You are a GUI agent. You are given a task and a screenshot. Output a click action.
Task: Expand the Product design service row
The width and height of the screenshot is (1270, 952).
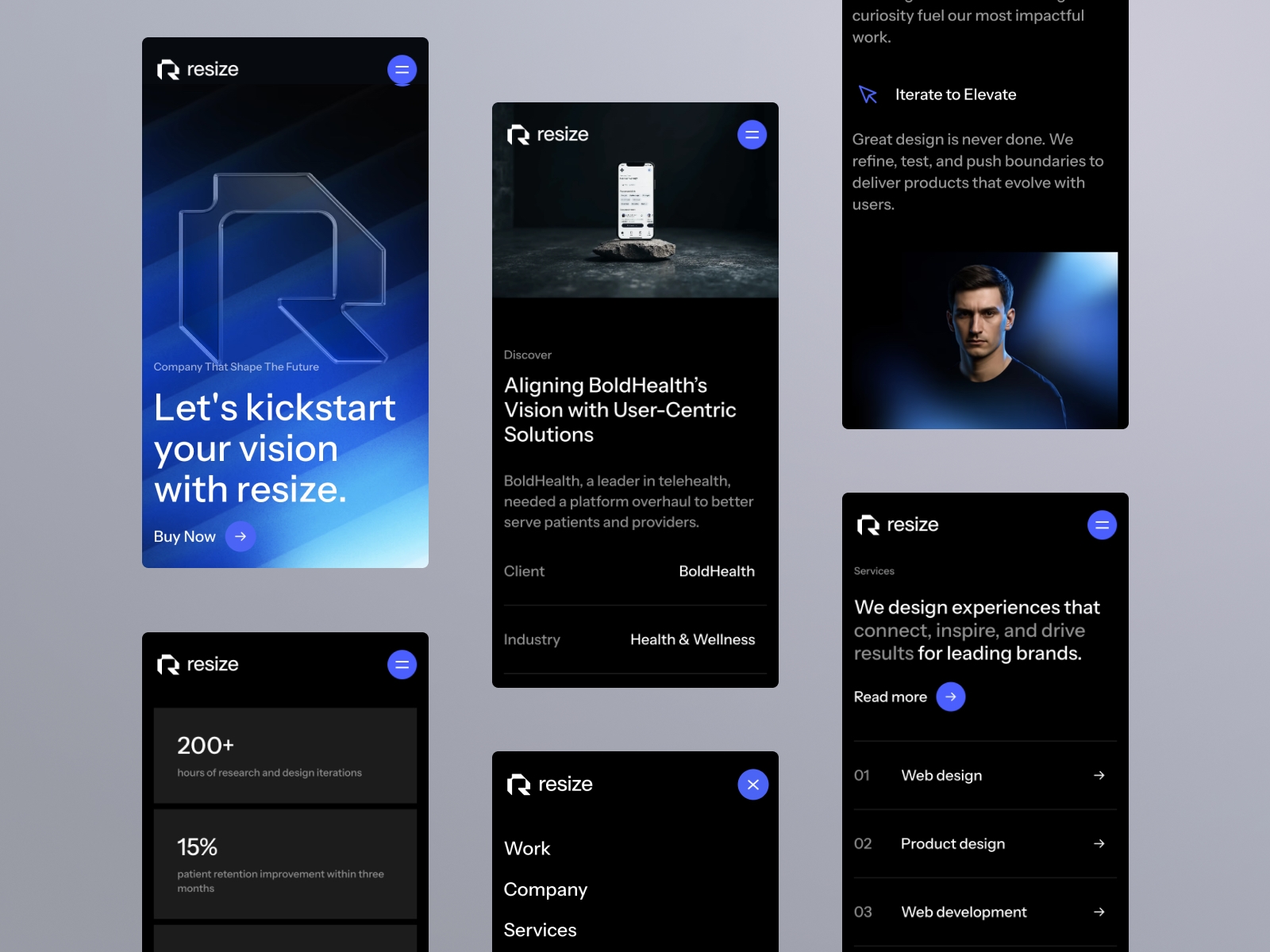[952, 844]
